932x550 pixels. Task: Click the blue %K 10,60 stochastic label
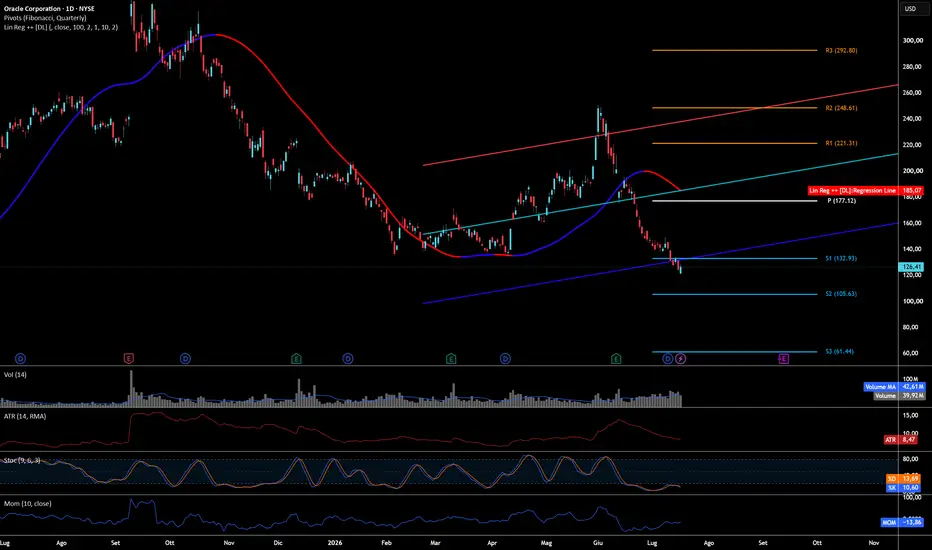pyautogui.click(x=903, y=488)
